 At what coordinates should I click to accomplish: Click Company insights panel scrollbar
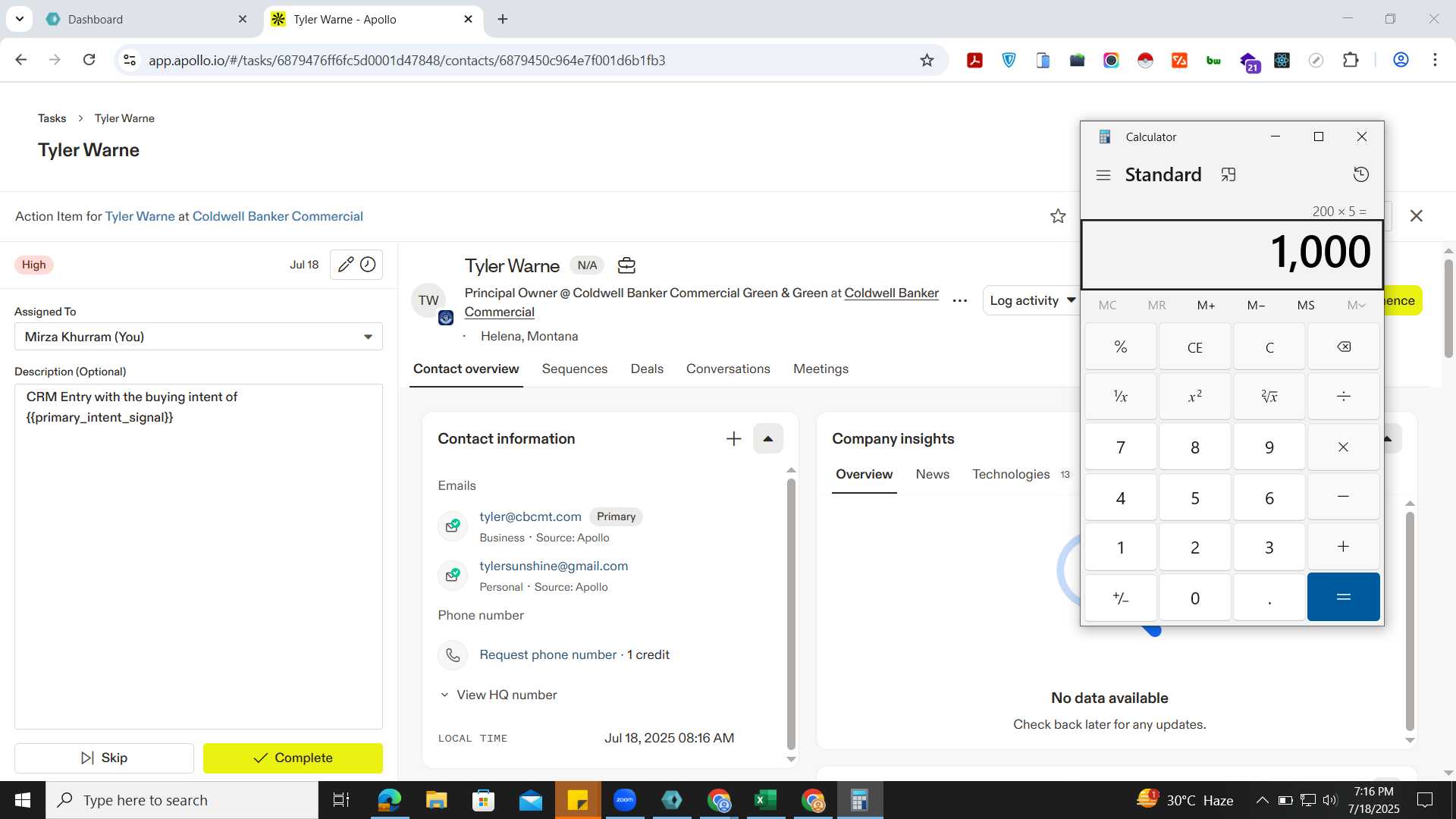point(1410,620)
